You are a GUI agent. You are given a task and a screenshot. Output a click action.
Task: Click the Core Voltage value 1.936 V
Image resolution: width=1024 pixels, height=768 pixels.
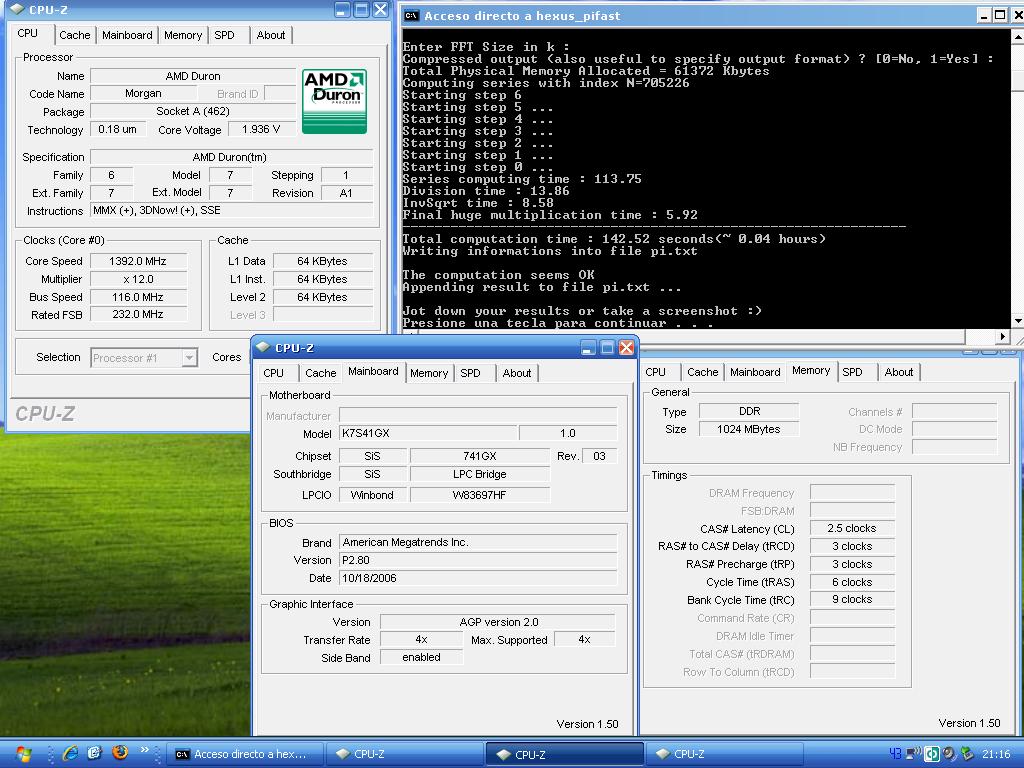[261, 129]
